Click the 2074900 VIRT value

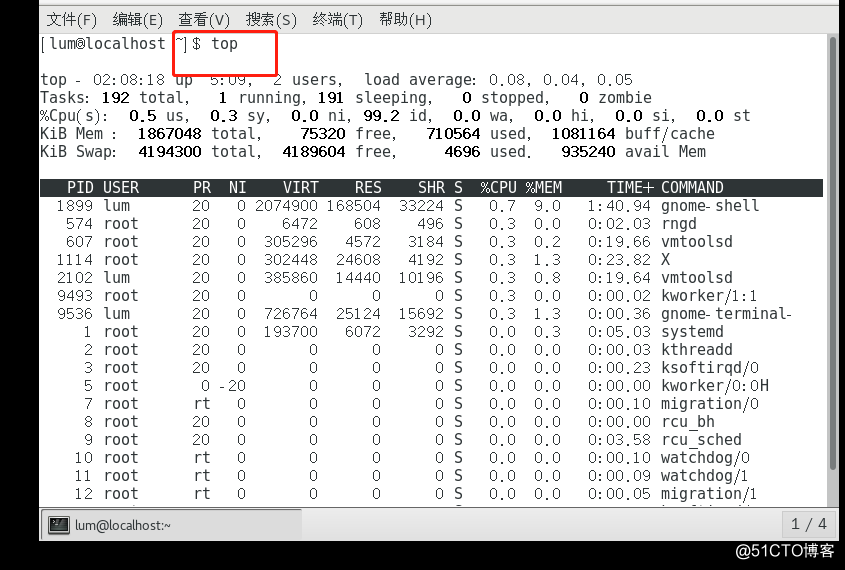click(x=286, y=206)
